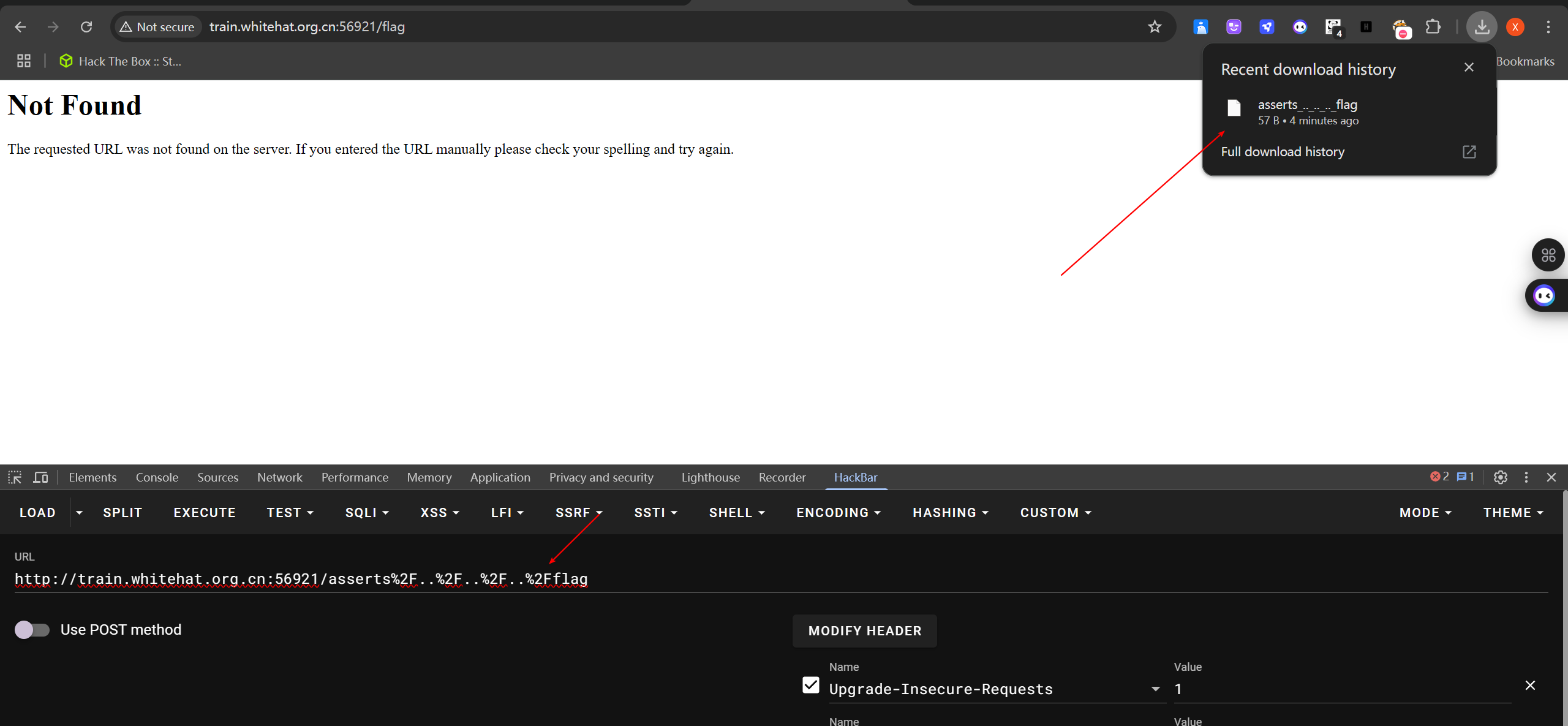Click the MODIFY HEADER button
The image size is (1568, 726).
(x=865, y=631)
